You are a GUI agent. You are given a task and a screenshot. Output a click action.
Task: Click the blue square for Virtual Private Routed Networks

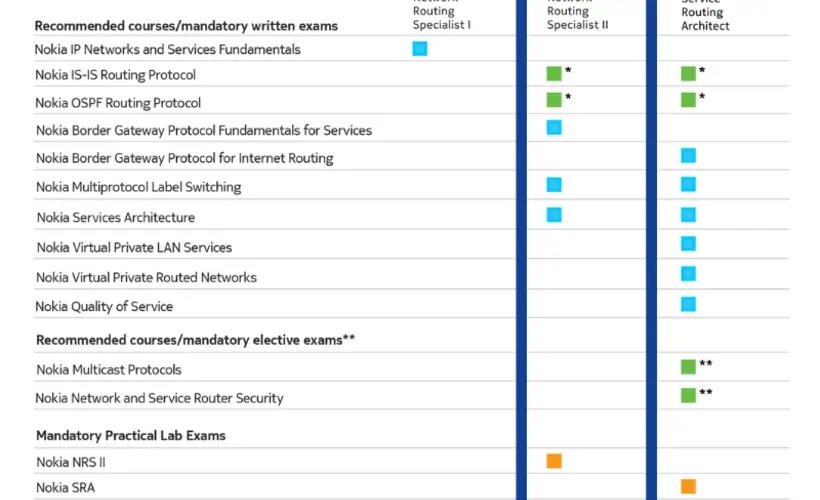688,274
